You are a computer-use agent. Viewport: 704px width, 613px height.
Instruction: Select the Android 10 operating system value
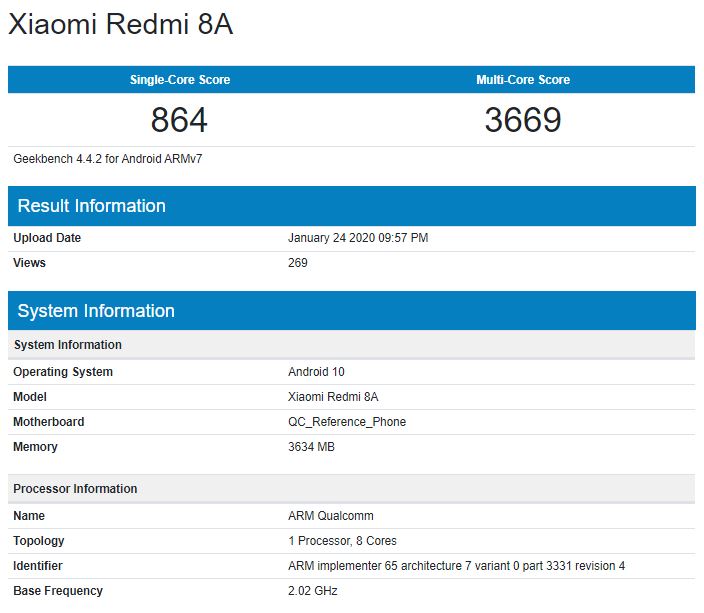click(x=316, y=372)
